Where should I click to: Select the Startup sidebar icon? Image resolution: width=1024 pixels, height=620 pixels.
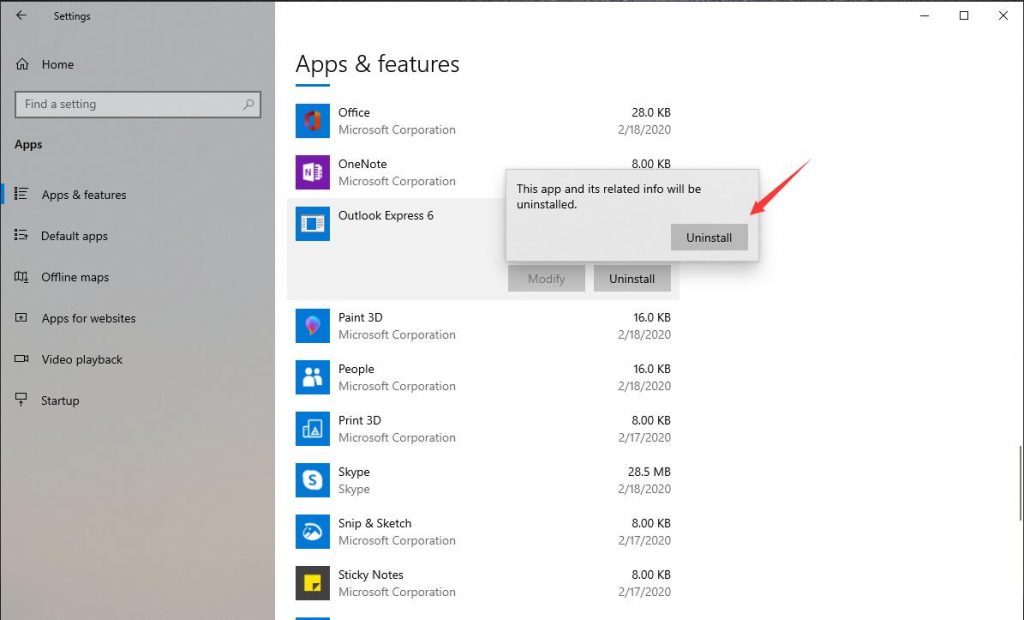[x=21, y=400]
